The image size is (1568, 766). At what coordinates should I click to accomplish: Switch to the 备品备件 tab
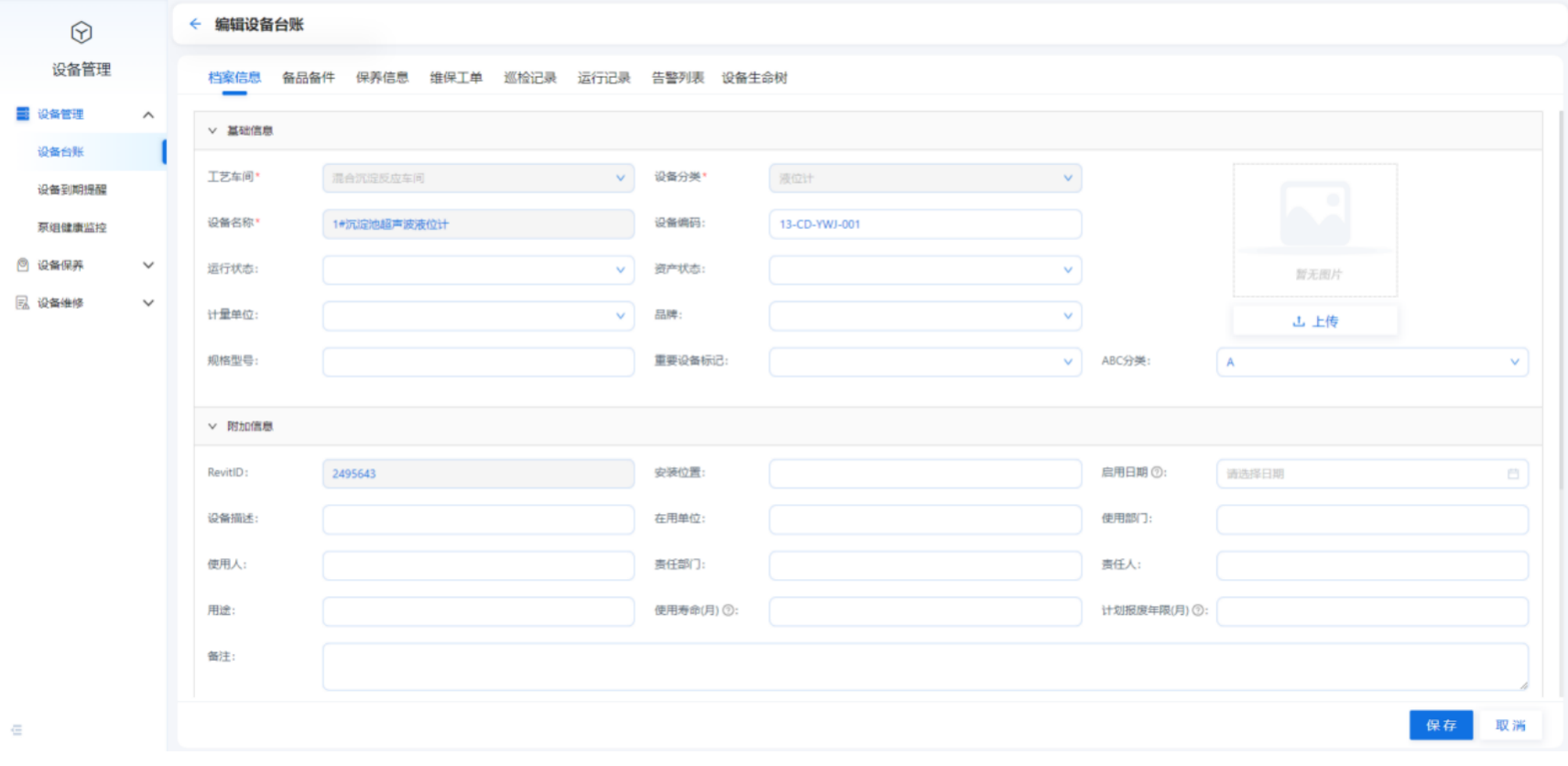click(x=308, y=78)
